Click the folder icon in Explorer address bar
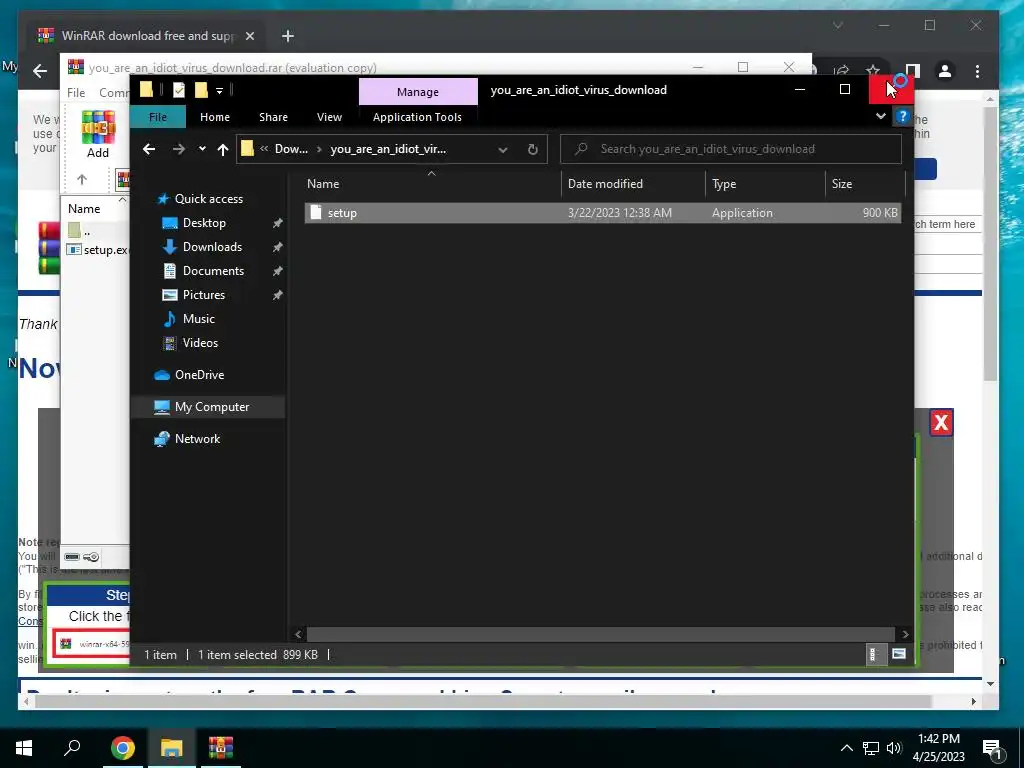Viewport: 1024px width, 768px height. pos(248,149)
